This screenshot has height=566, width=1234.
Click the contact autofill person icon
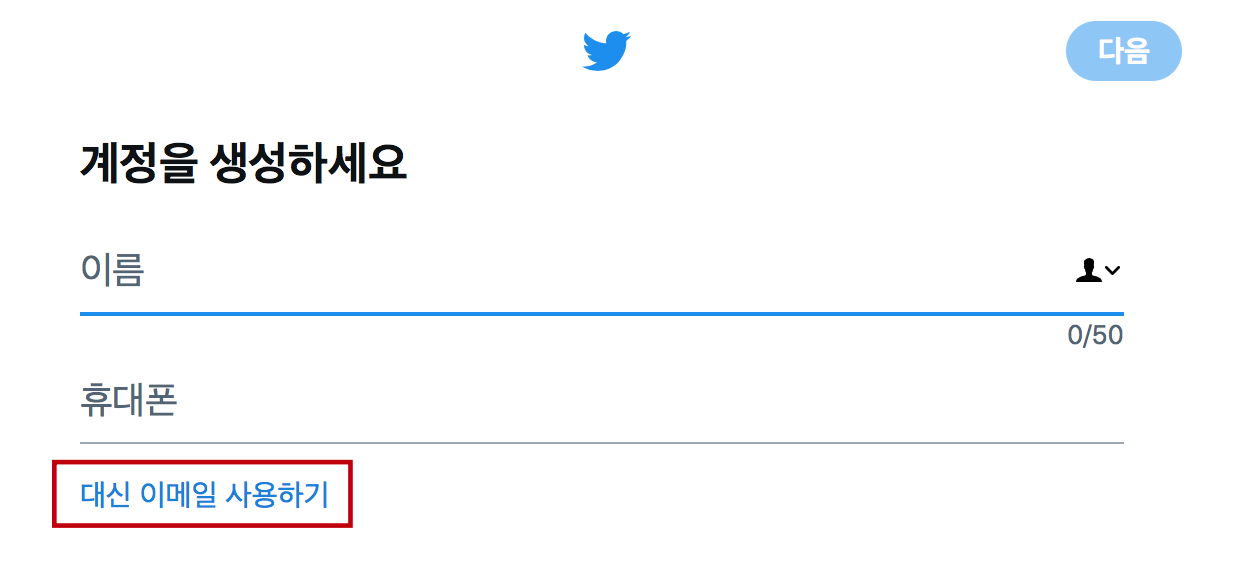click(x=1088, y=270)
